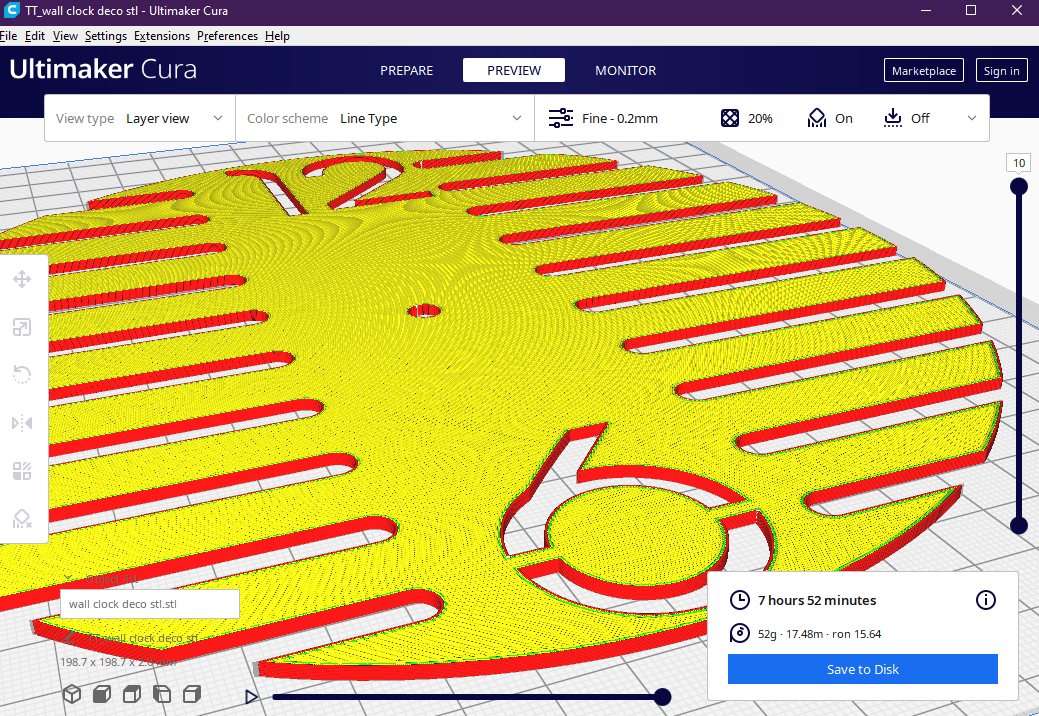Switch to 3D perspective view cube icon
This screenshot has width=1039, height=716.
72,693
